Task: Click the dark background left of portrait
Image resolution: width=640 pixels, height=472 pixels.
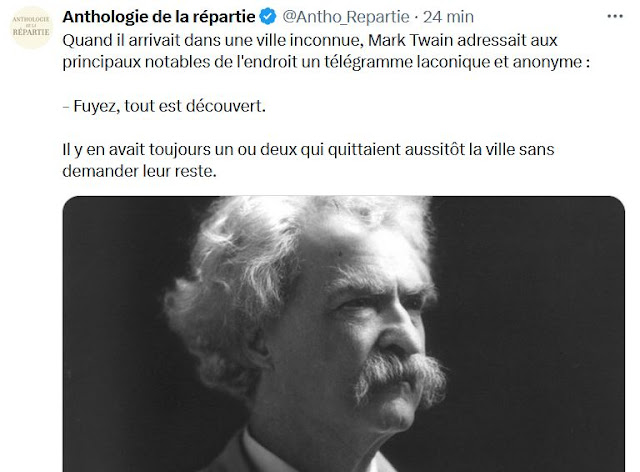Action: 114,327
